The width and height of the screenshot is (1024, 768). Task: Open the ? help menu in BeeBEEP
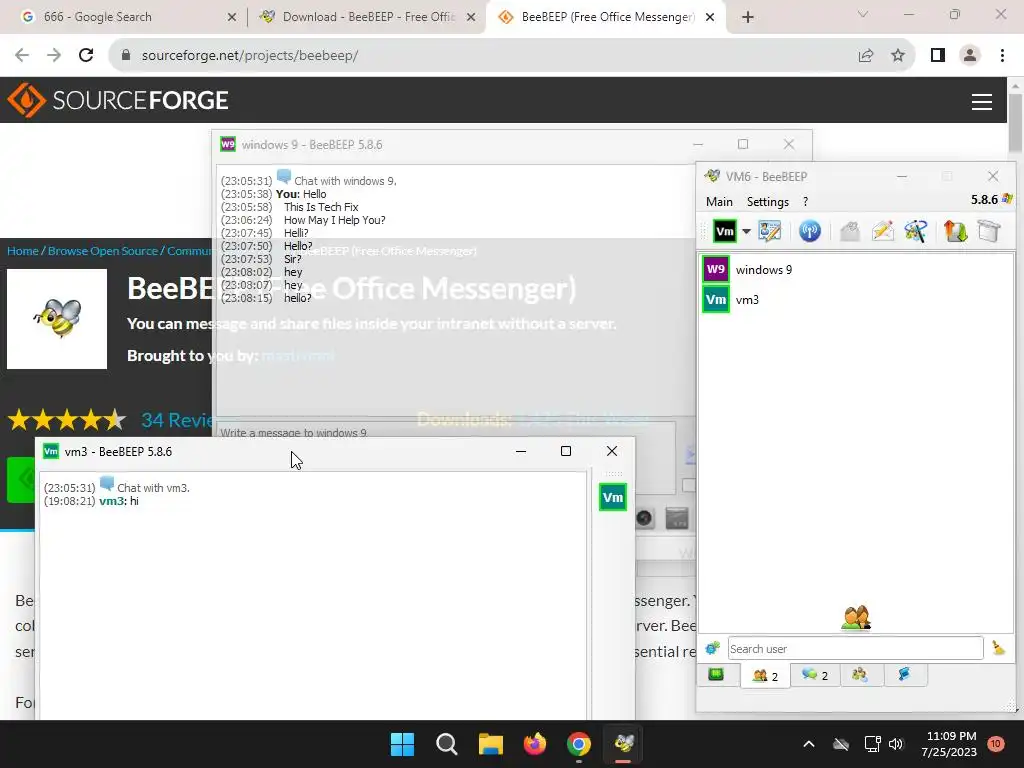[805, 202]
